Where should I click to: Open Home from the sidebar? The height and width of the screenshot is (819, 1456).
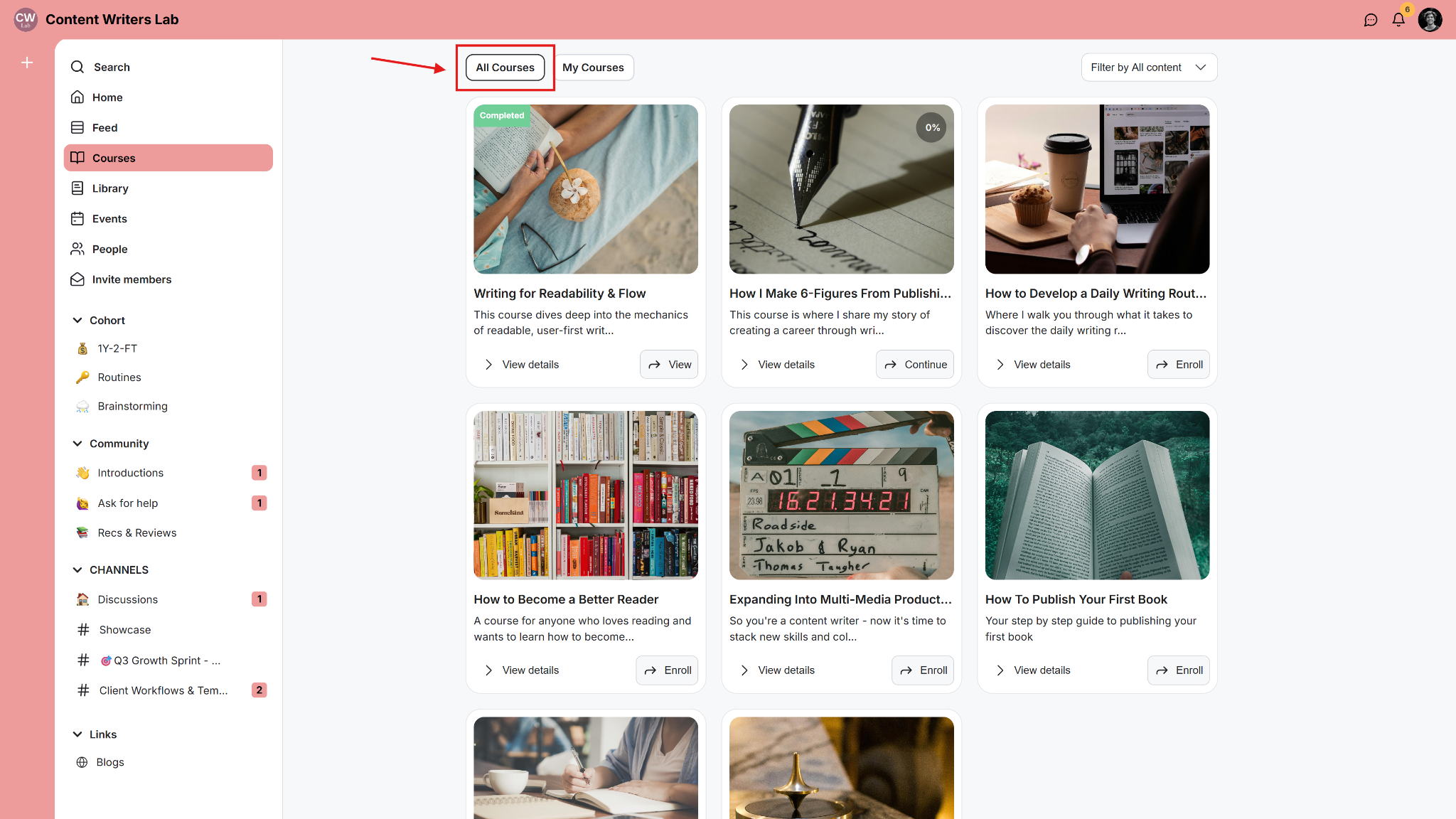tap(107, 97)
